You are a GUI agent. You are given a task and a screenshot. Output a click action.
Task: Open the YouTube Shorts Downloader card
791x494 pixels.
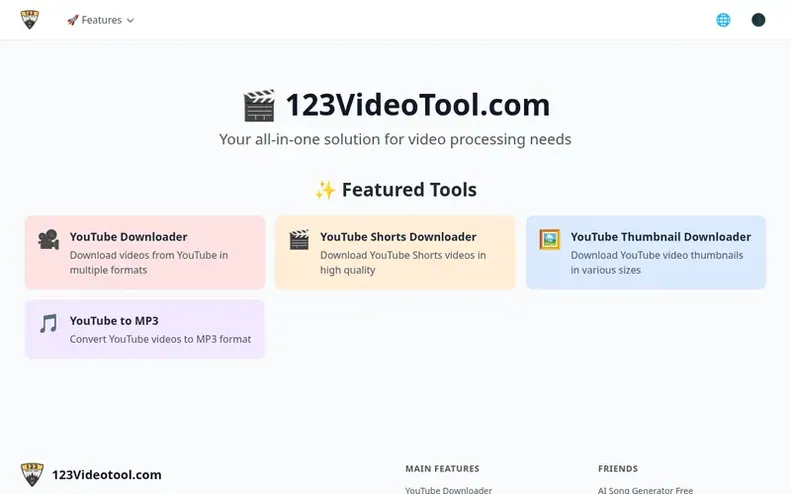[395, 252]
